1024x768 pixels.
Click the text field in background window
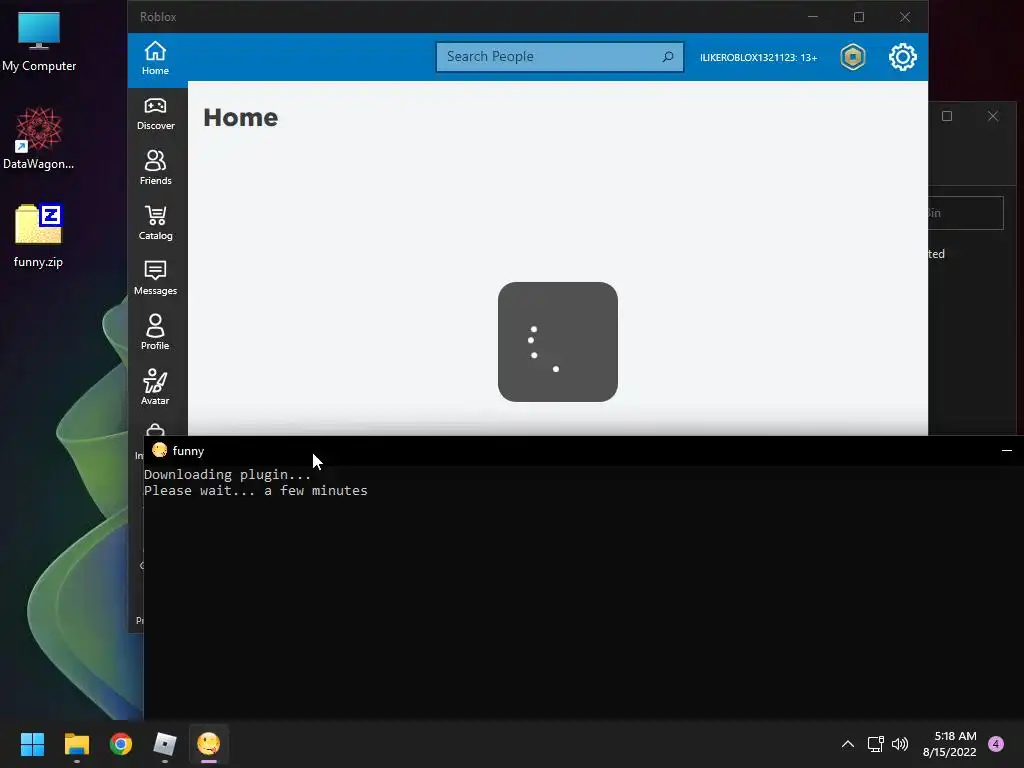coord(966,213)
